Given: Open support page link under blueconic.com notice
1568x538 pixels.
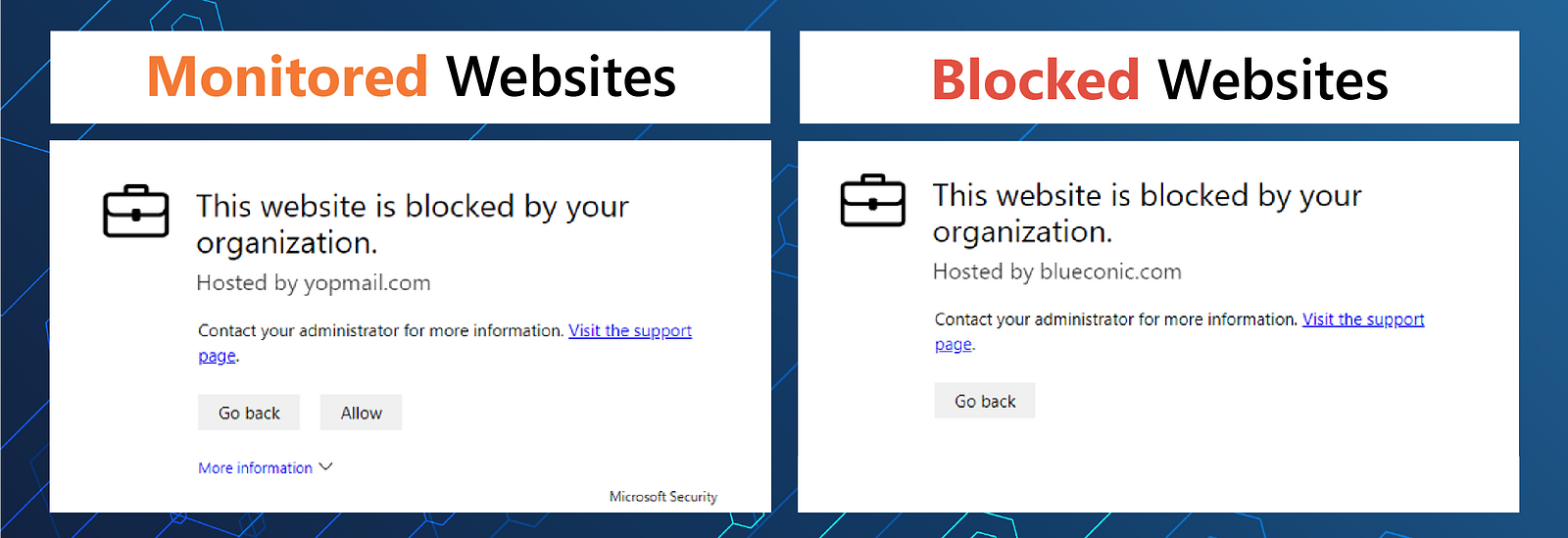Looking at the screenshot, I should coord(1363,319).
